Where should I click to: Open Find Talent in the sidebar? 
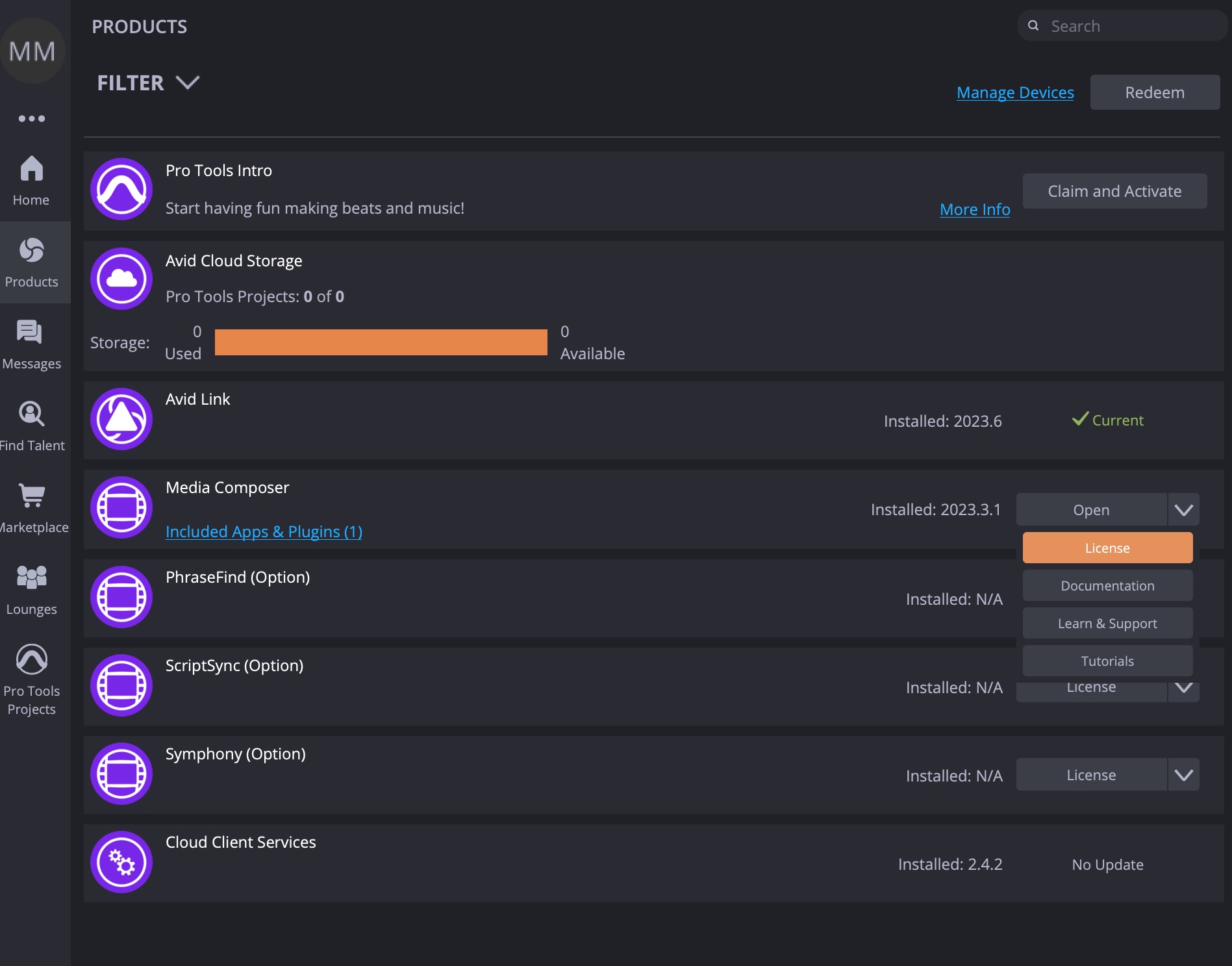coord(31,427)
